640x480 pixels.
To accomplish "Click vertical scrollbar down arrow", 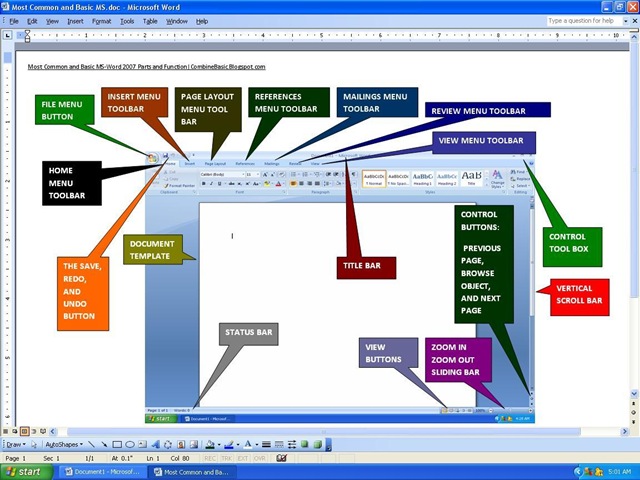I will pos(634,394).
